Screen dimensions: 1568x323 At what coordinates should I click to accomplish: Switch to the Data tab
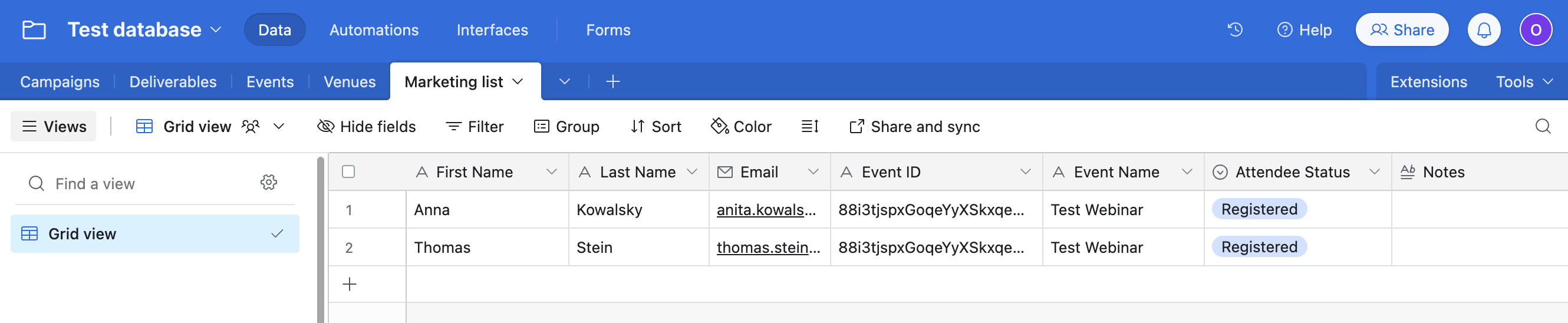[275, 30]
